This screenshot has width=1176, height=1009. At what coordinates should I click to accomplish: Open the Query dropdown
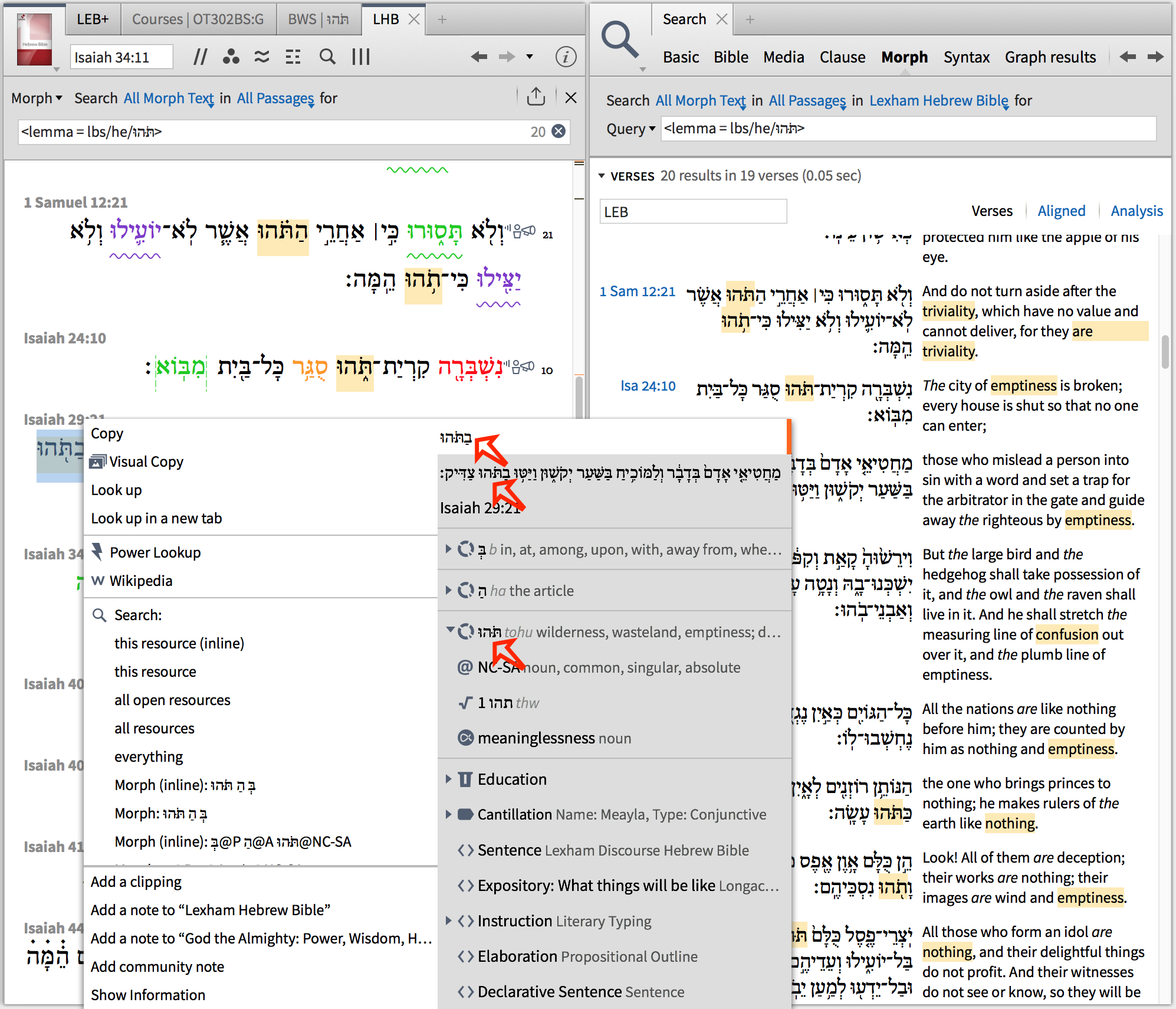(630, 129)
